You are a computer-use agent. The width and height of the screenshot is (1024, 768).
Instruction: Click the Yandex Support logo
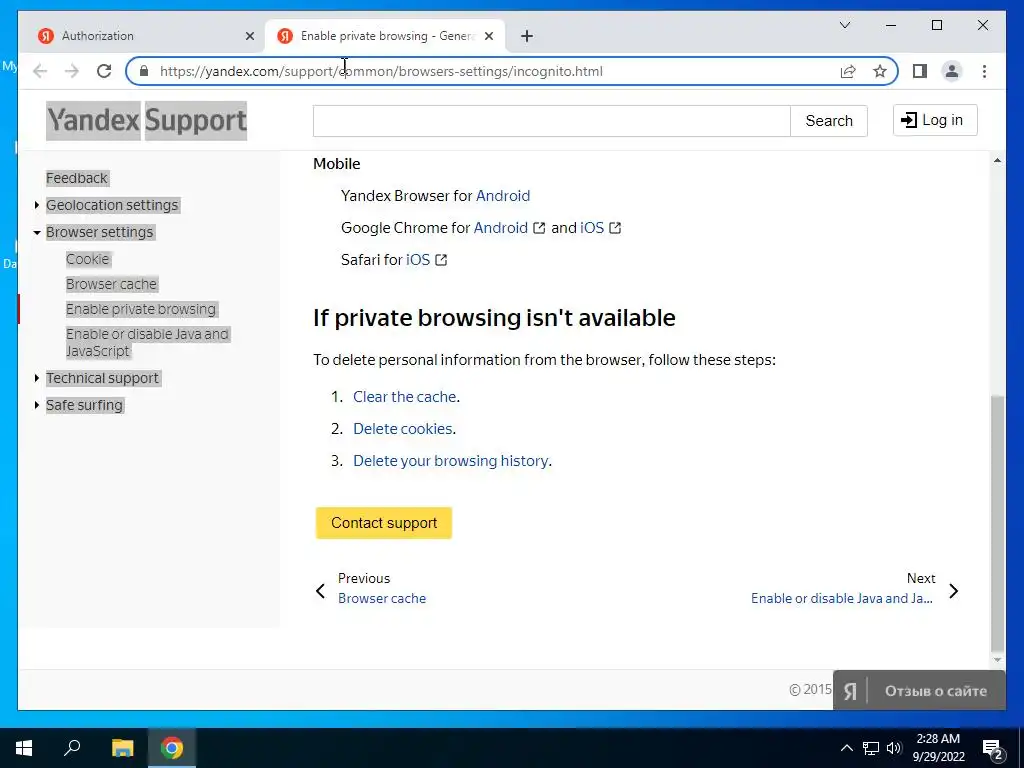pyautogui.click(x=146, y=120)
